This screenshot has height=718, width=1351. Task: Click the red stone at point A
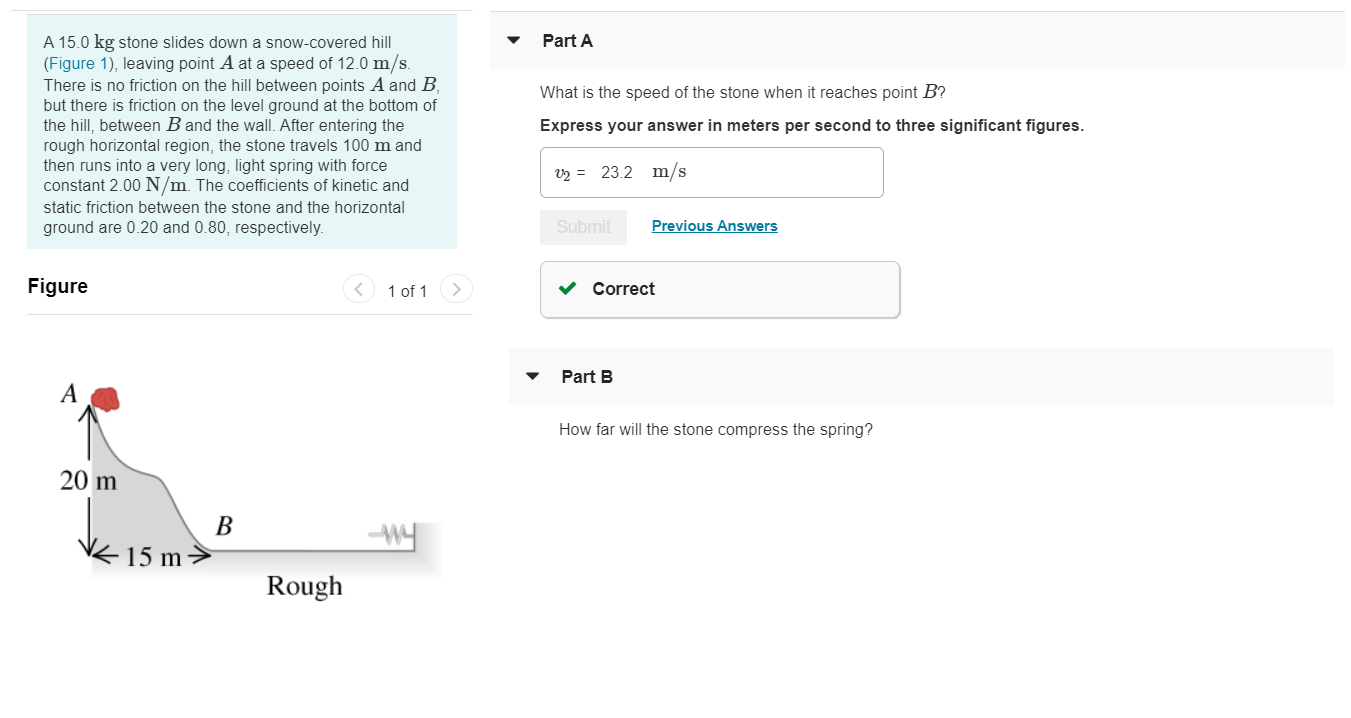click(x=105, y=399)
